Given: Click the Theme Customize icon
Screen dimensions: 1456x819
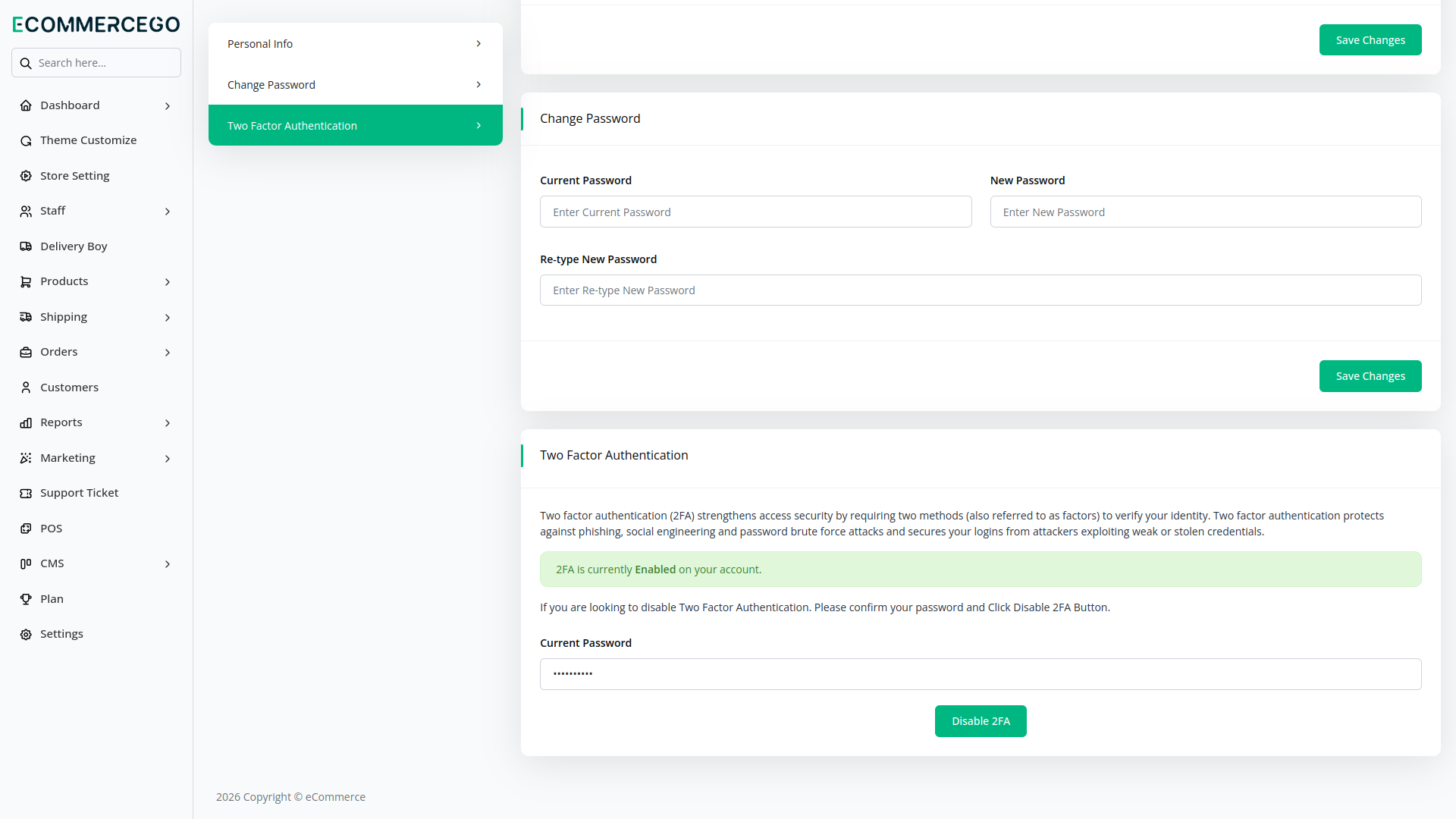Looking at the screenshot, I should [26, 141].
